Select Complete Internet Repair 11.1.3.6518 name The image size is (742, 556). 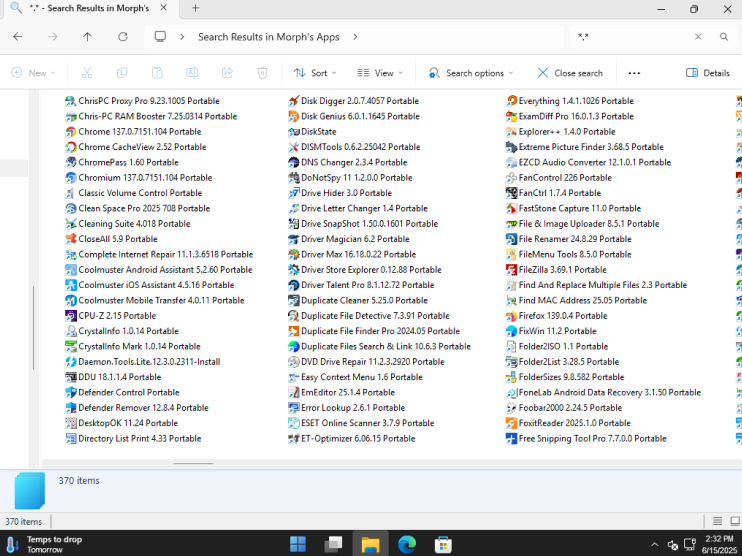(x=166, y=255)
